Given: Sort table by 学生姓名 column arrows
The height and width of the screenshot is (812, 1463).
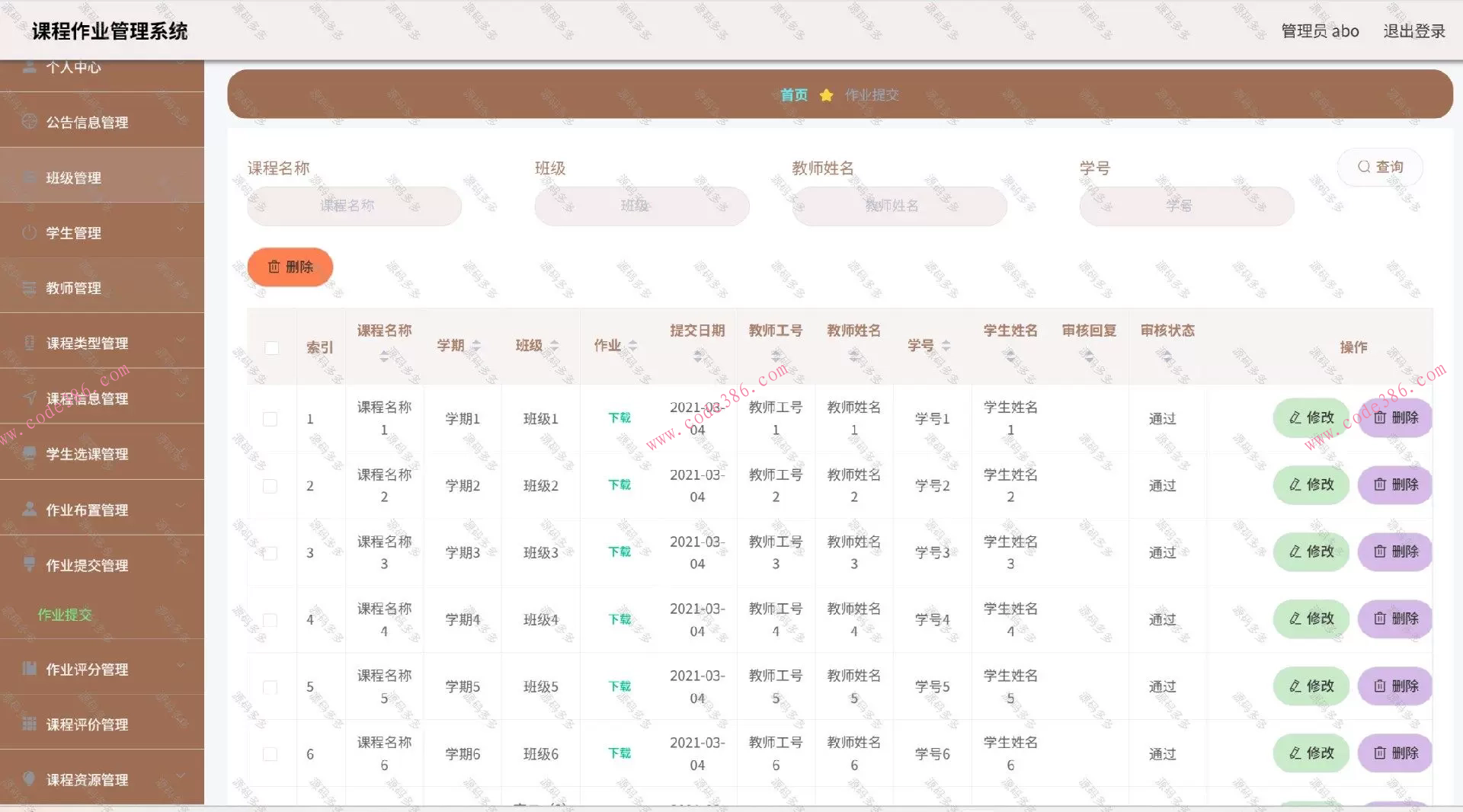Looking at the screenshot, I should pyautogui.click(x=1010, y=356).
